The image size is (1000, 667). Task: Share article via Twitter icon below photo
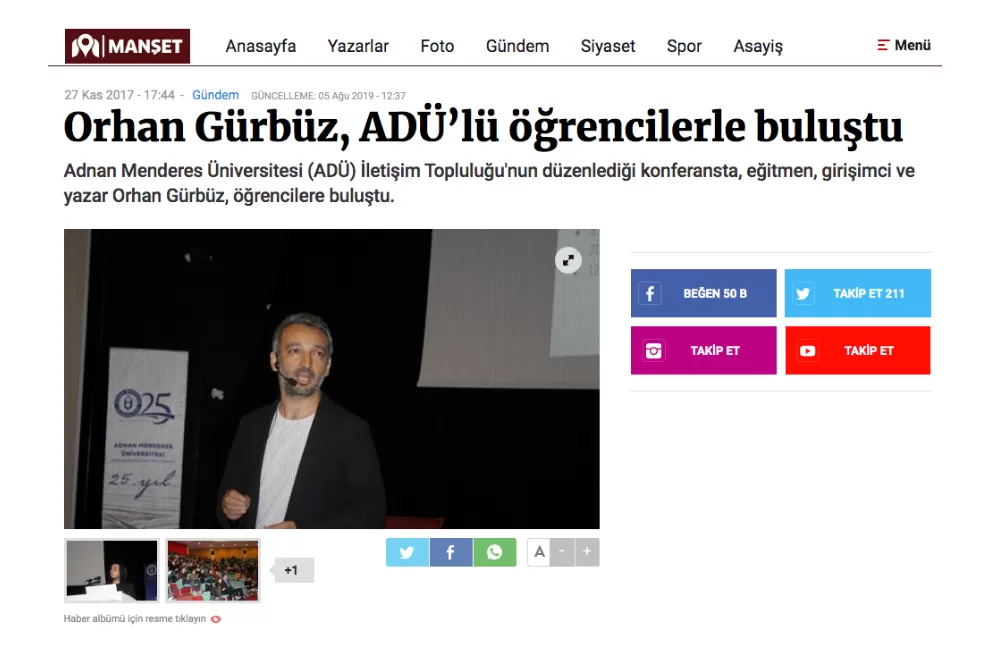coord(408,552)
